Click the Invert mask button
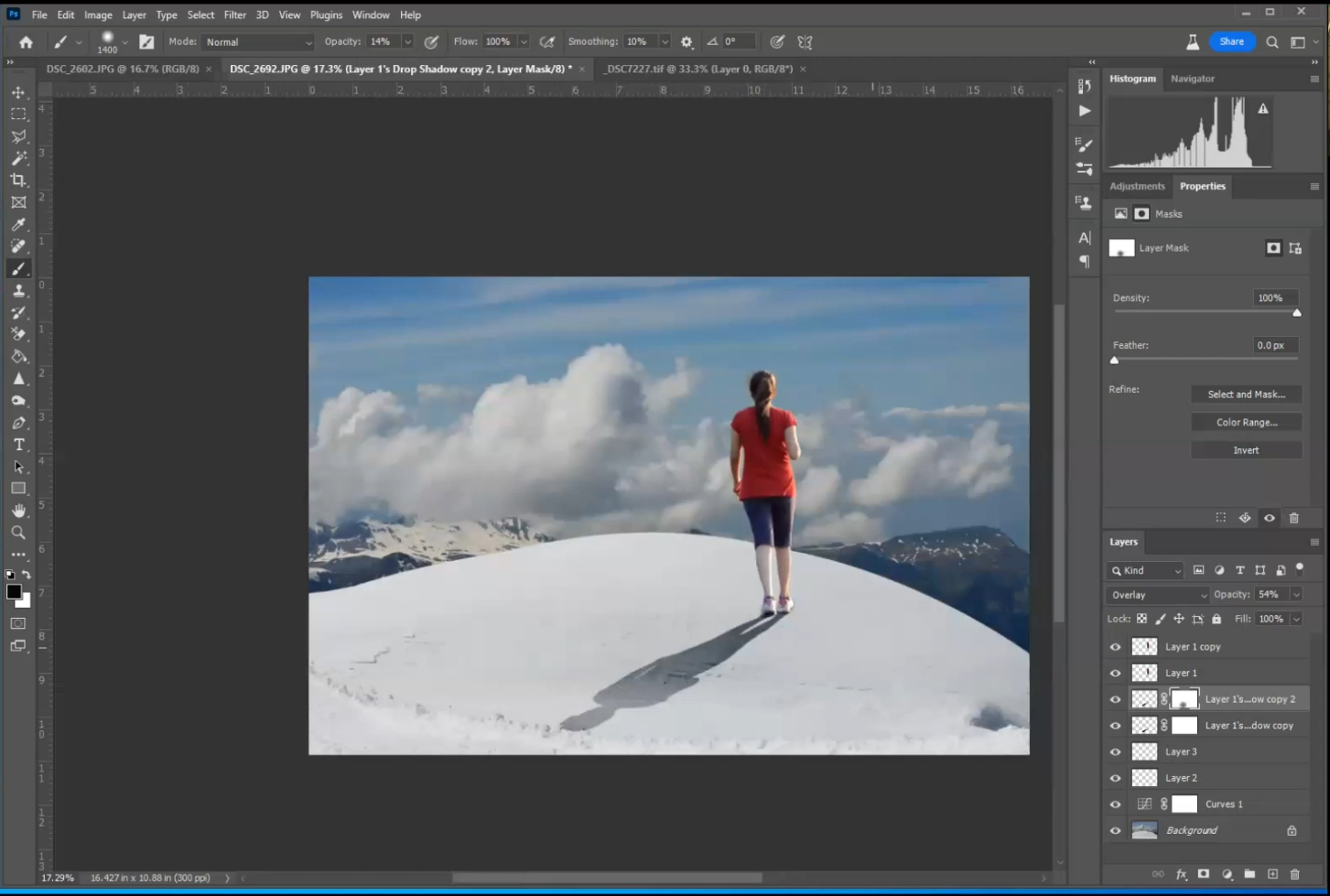The image size is (1330, 896). (x=1246, y=450)
